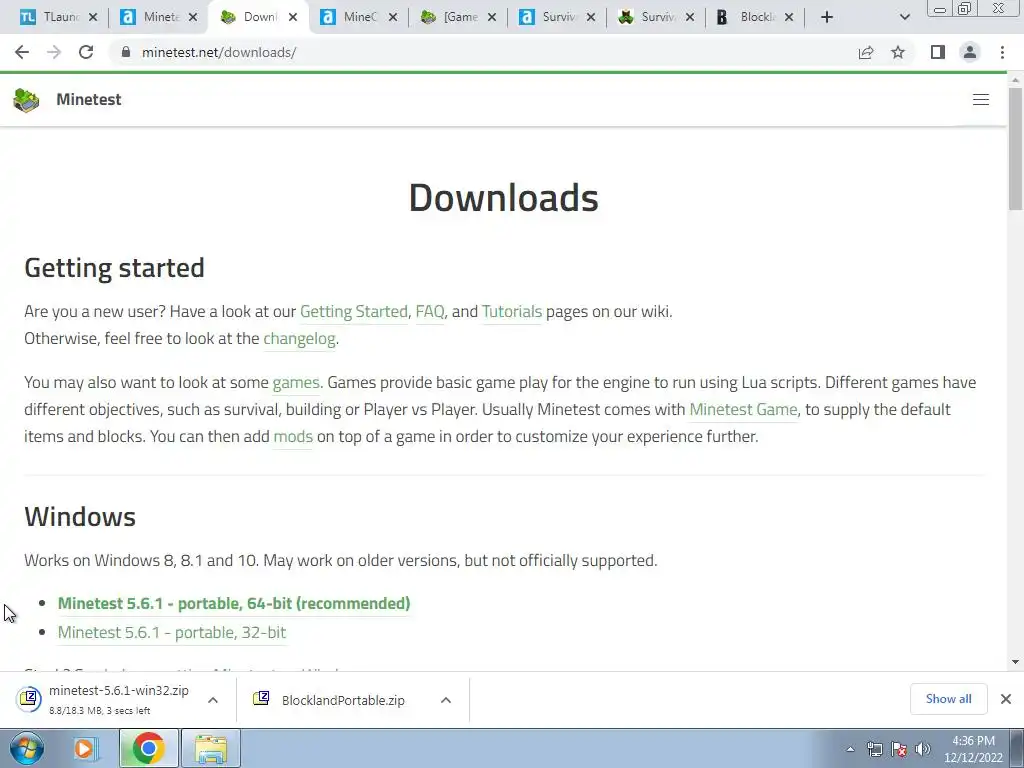Open Windows Explorer from taskbar
This screenshot has width=1024, height=768.
(x=211, y=748)
